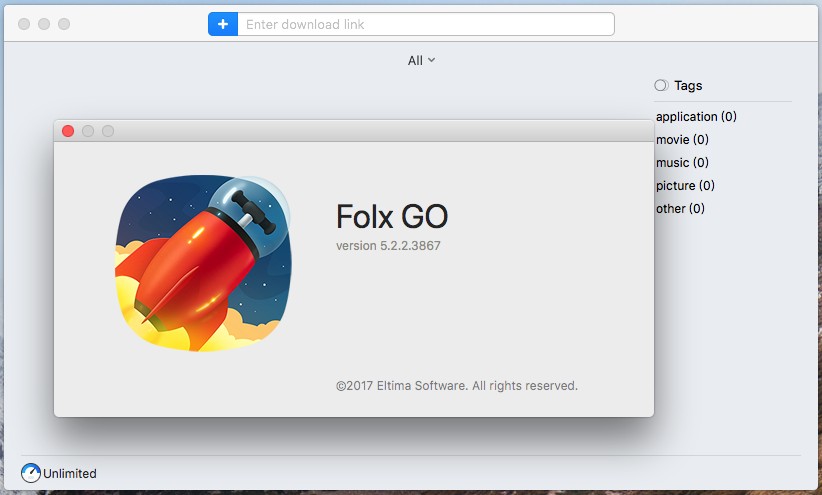Click the version 5.2.2.3867 text
The height and width of the screenshot is (495, 822).
click(388, 246)
